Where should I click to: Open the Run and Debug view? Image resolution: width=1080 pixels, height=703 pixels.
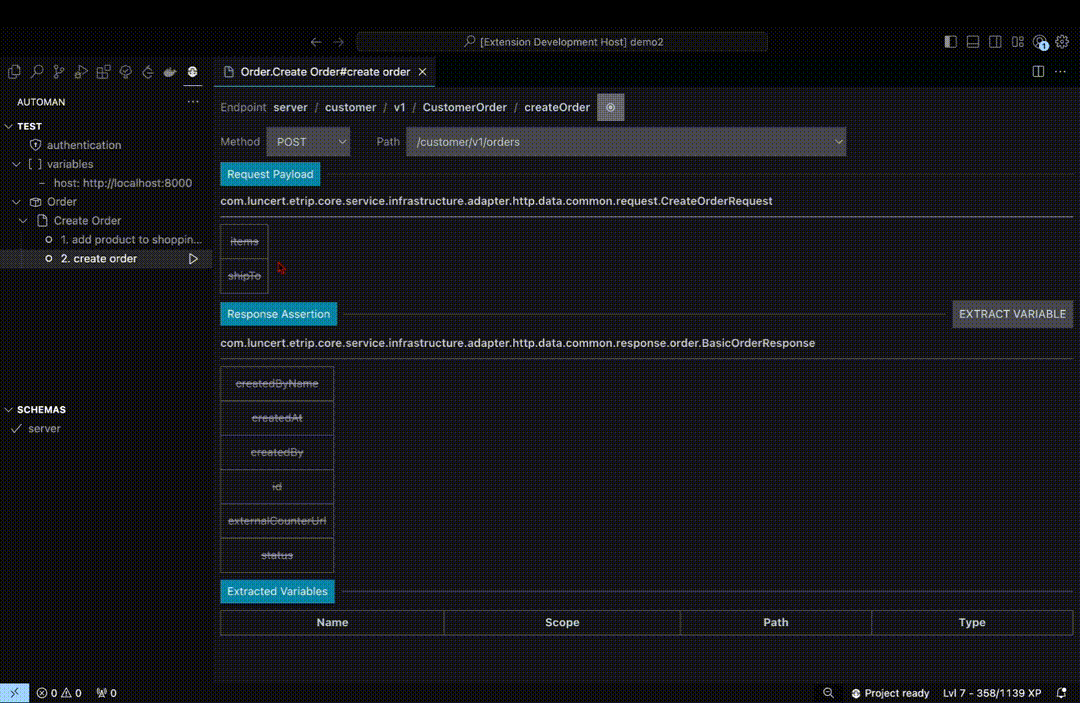pyautogui.click(x=80, y=72)
